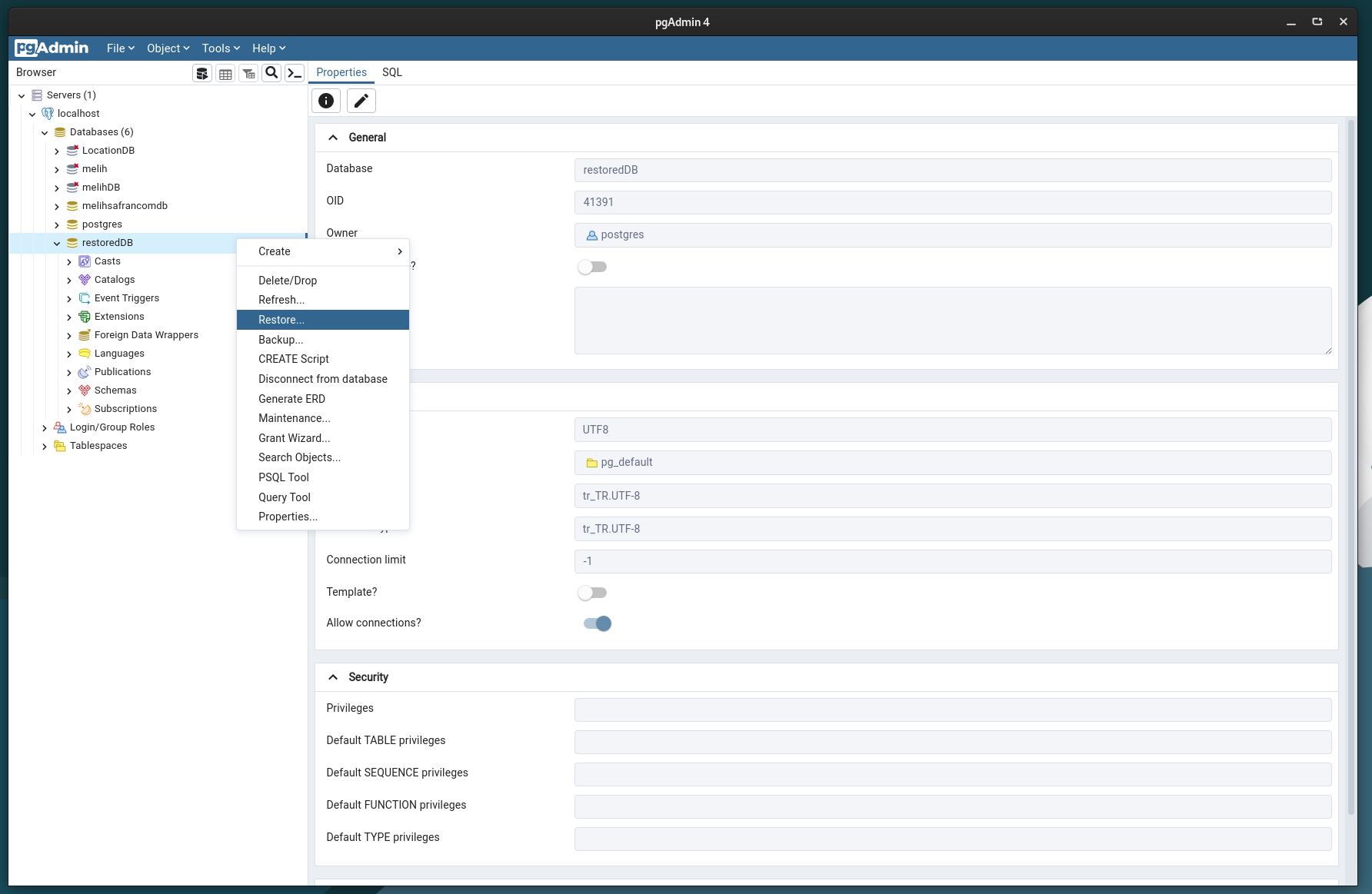The width and height of the screenshot is (1372, 894).
Task: Click the Connection limit field
Action: coord(953,561)
